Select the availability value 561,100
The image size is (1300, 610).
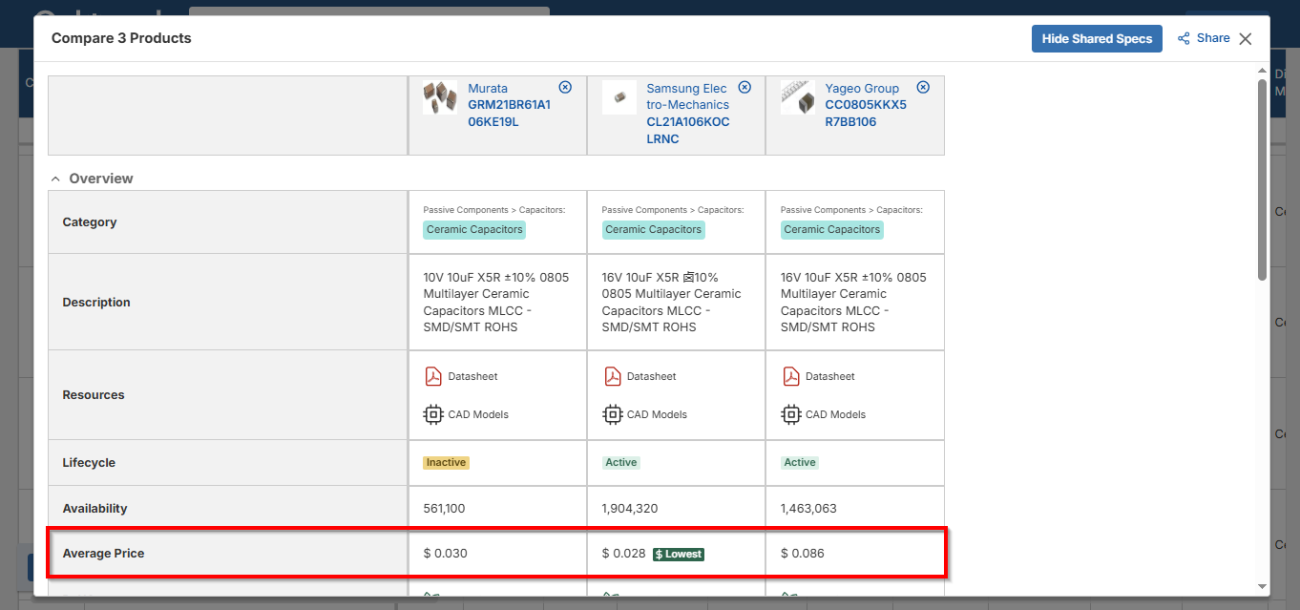tap(444, 508)
